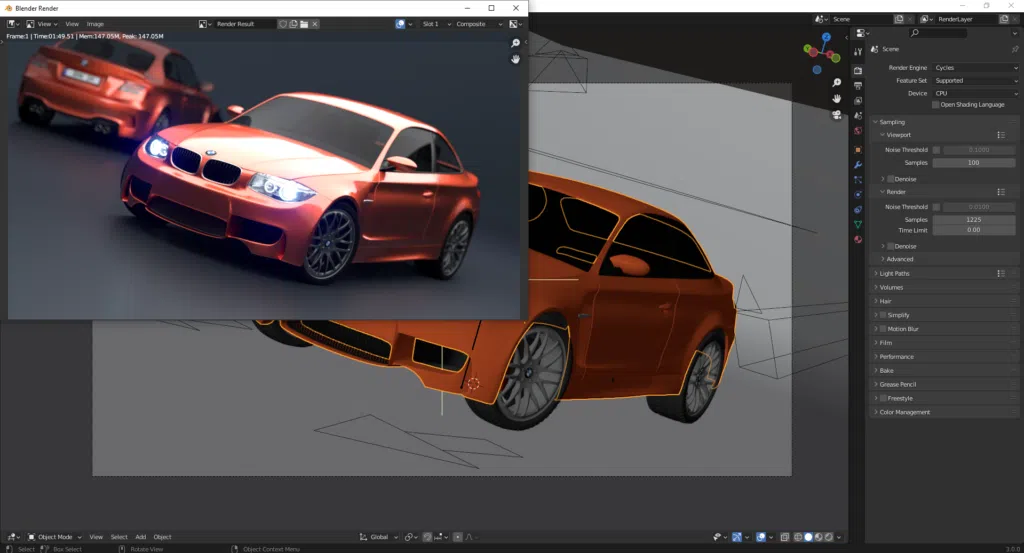This screenshot has width=1024, height=553.
Task: Click the render Samples field showing 1225
Action: [973, 219]
